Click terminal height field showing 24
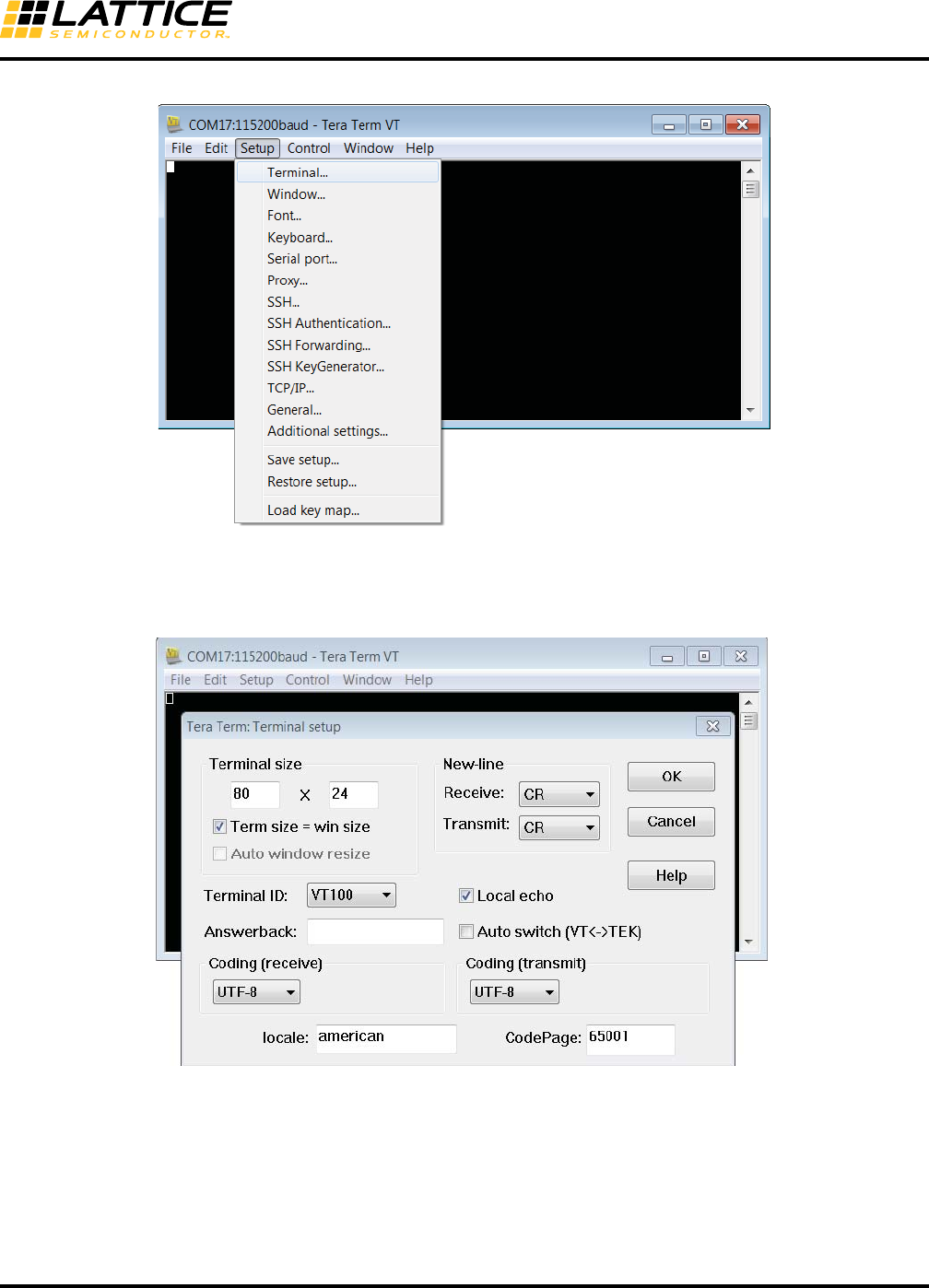The width and height of the screenshot is (929, 1288). 354,794
